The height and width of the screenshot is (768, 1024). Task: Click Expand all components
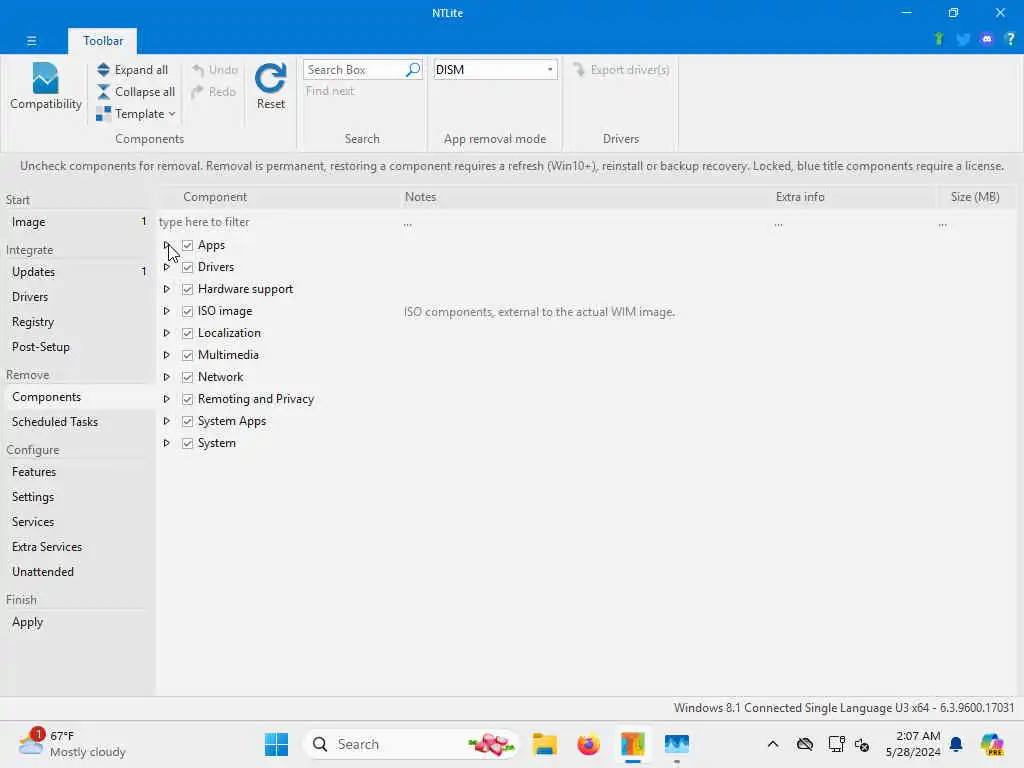click(x=133, y=70)
